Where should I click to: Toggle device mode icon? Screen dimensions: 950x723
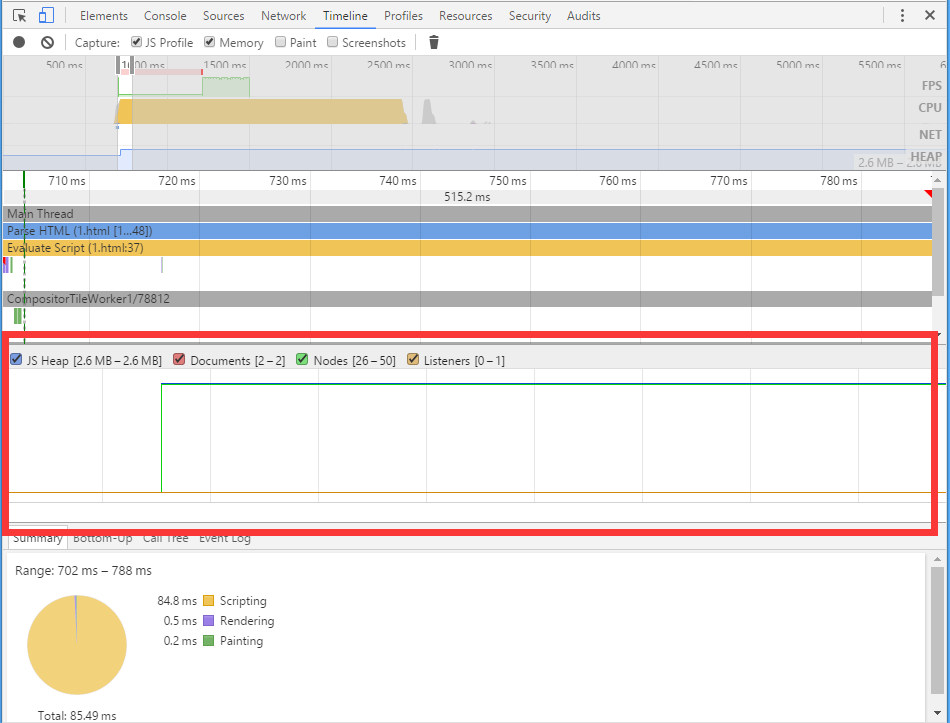point(46,16)
